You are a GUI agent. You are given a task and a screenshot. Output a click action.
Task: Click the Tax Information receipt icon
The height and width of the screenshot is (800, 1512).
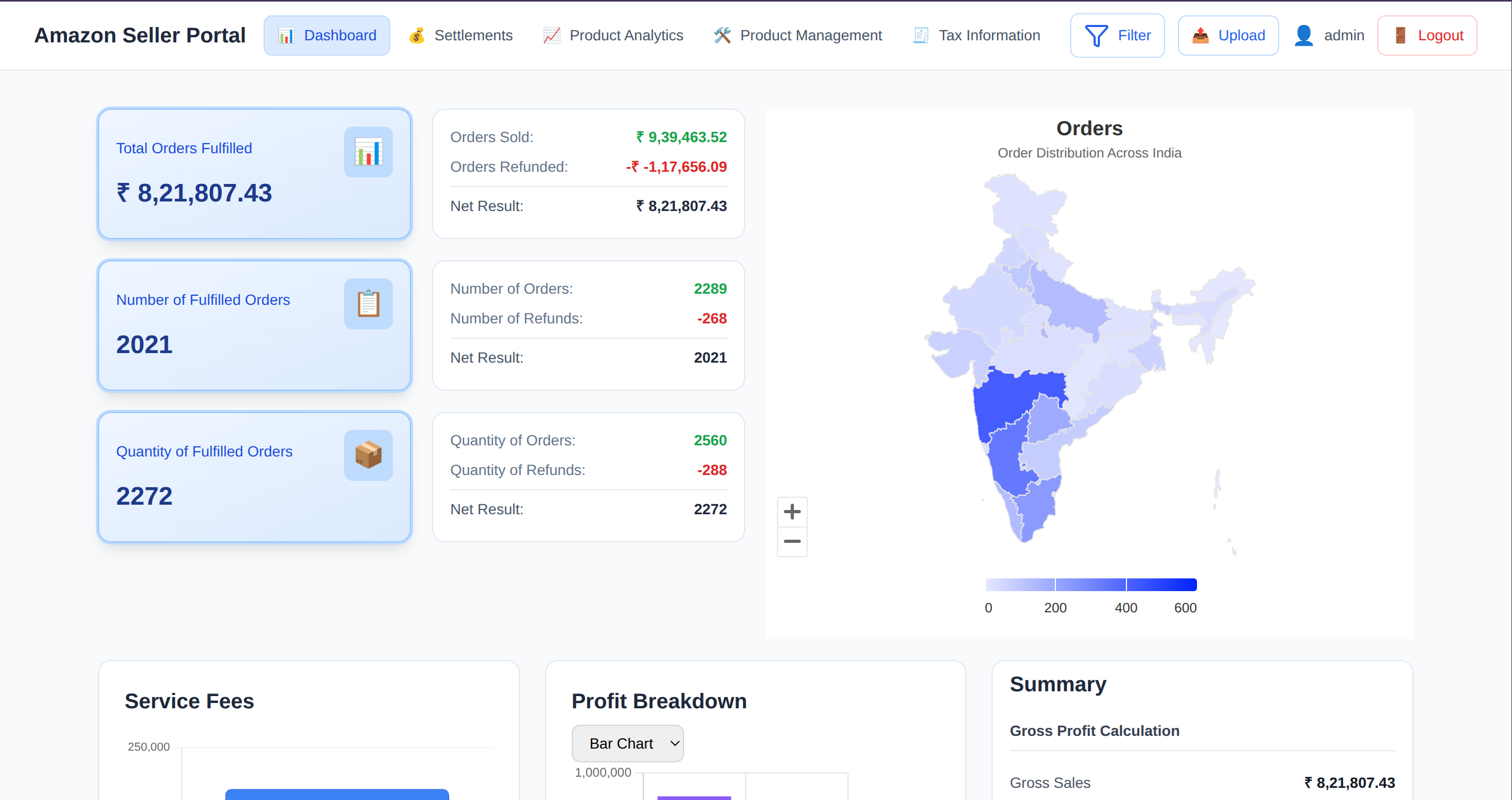921,35
